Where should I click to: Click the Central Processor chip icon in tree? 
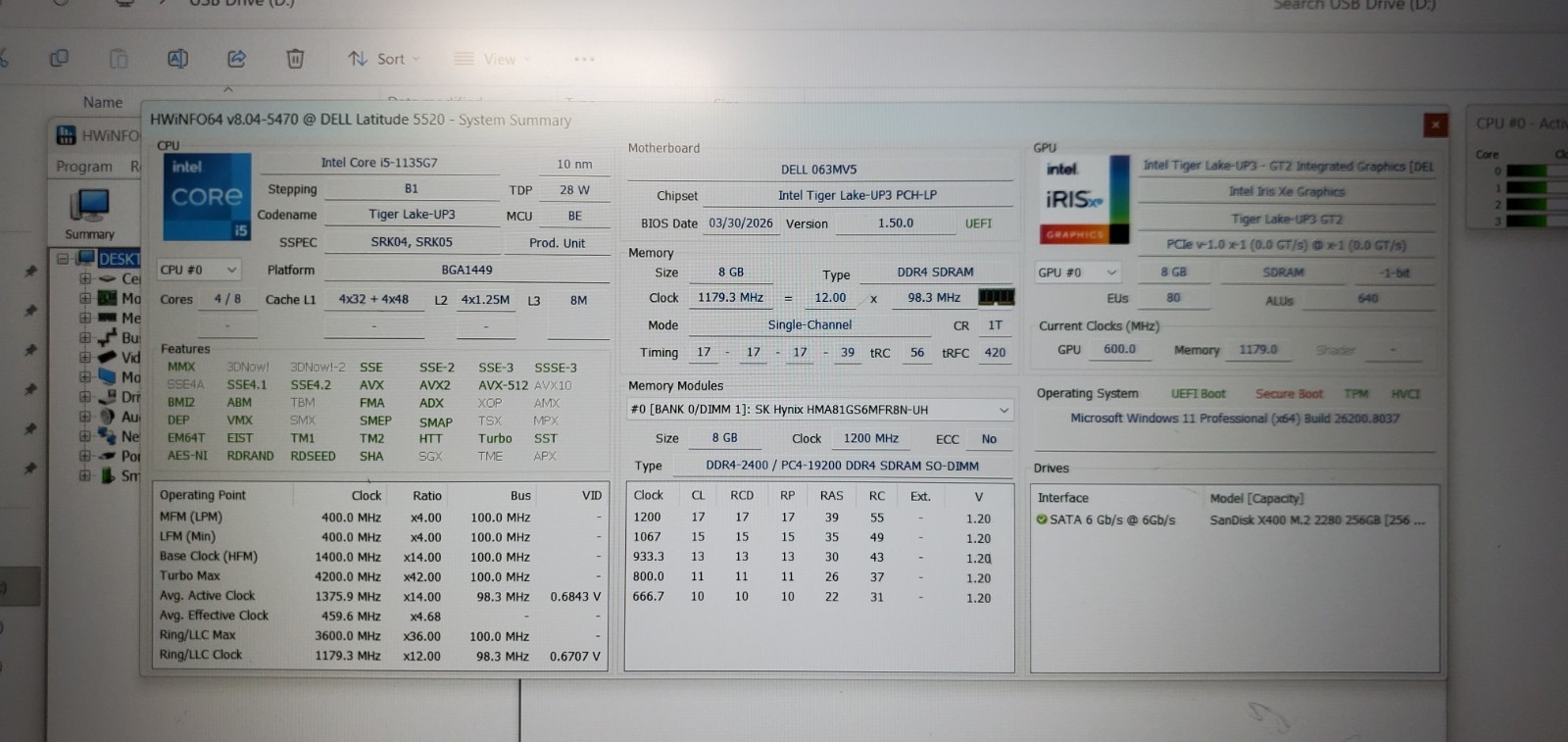(x=107, y=279)
